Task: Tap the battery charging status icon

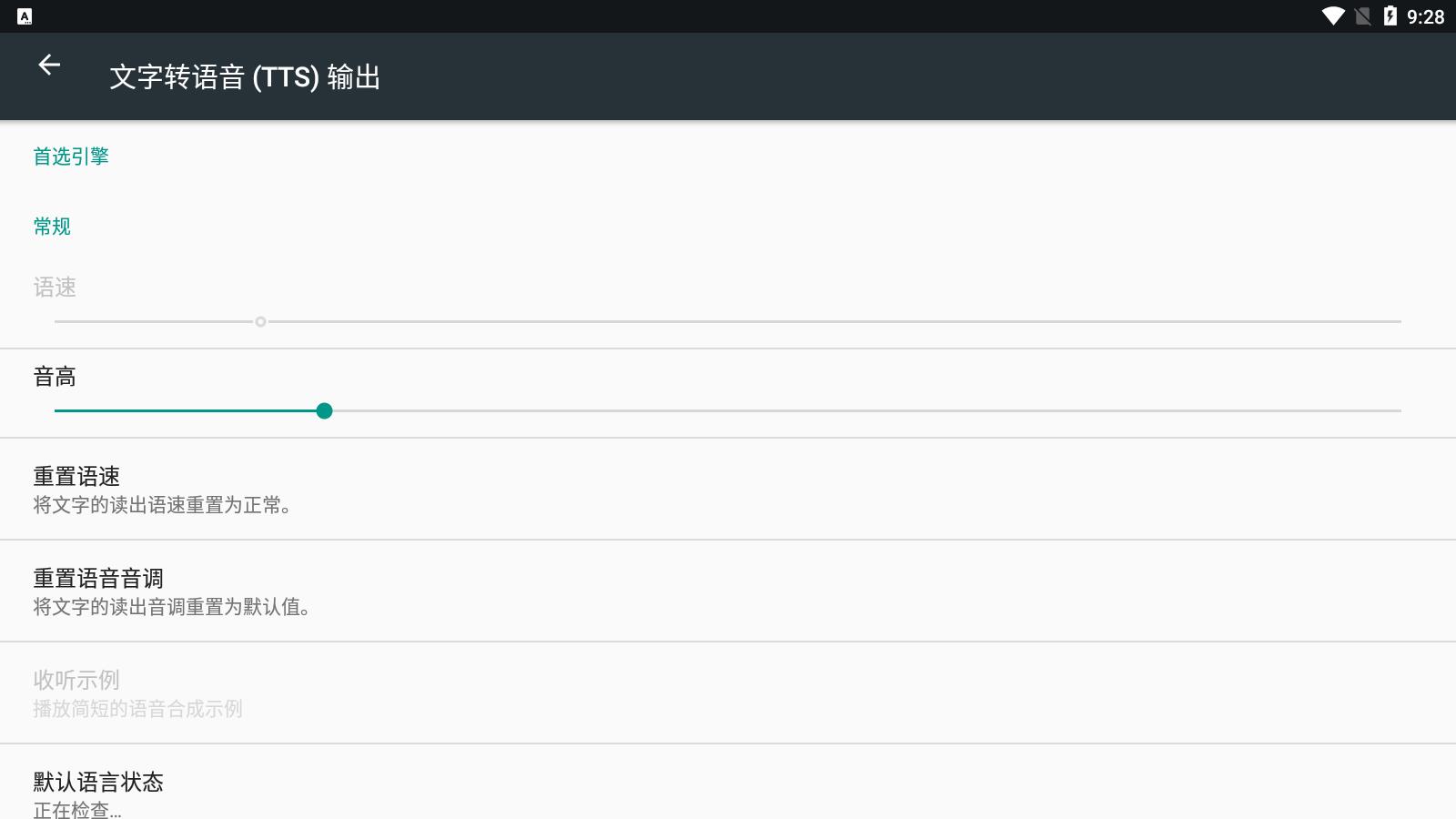Action: [1390, 15]
